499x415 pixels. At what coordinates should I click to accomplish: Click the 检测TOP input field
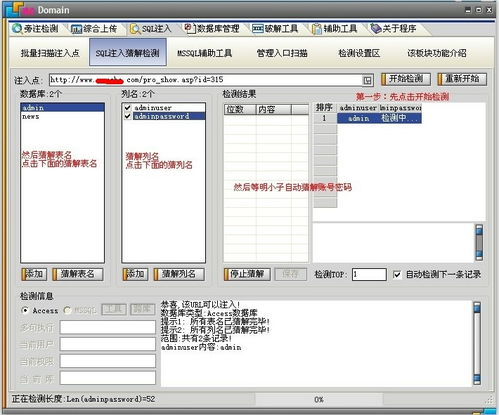click(x=369, y=275)
